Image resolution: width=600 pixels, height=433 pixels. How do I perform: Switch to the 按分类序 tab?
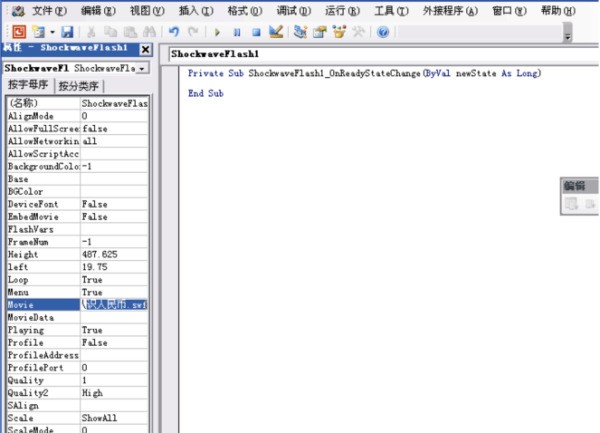[x=78, y=85]
